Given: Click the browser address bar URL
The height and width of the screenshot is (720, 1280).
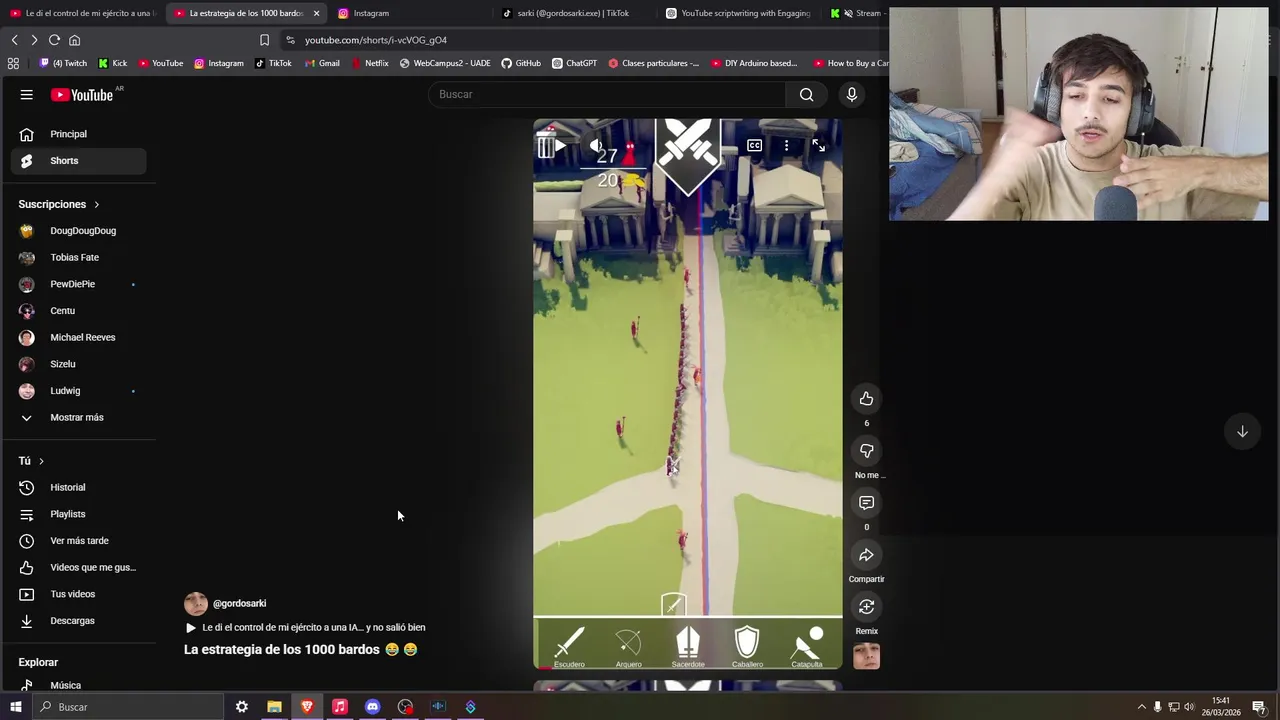Looking at the screenshot, I should coord(376,40).
